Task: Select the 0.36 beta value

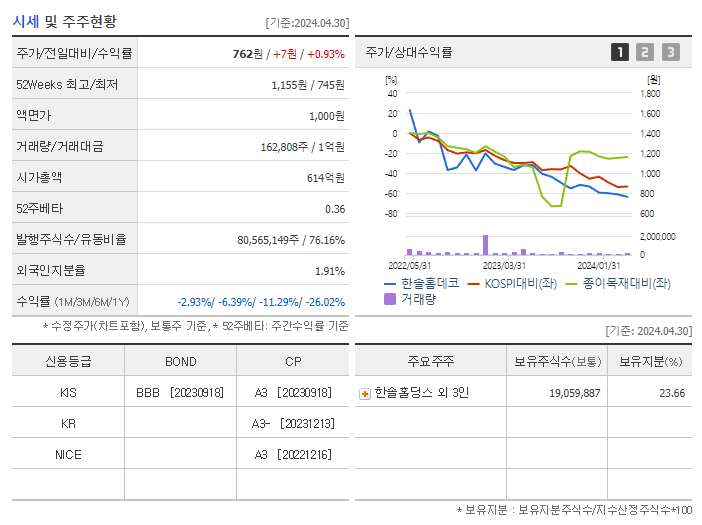Action: (335, 209)
